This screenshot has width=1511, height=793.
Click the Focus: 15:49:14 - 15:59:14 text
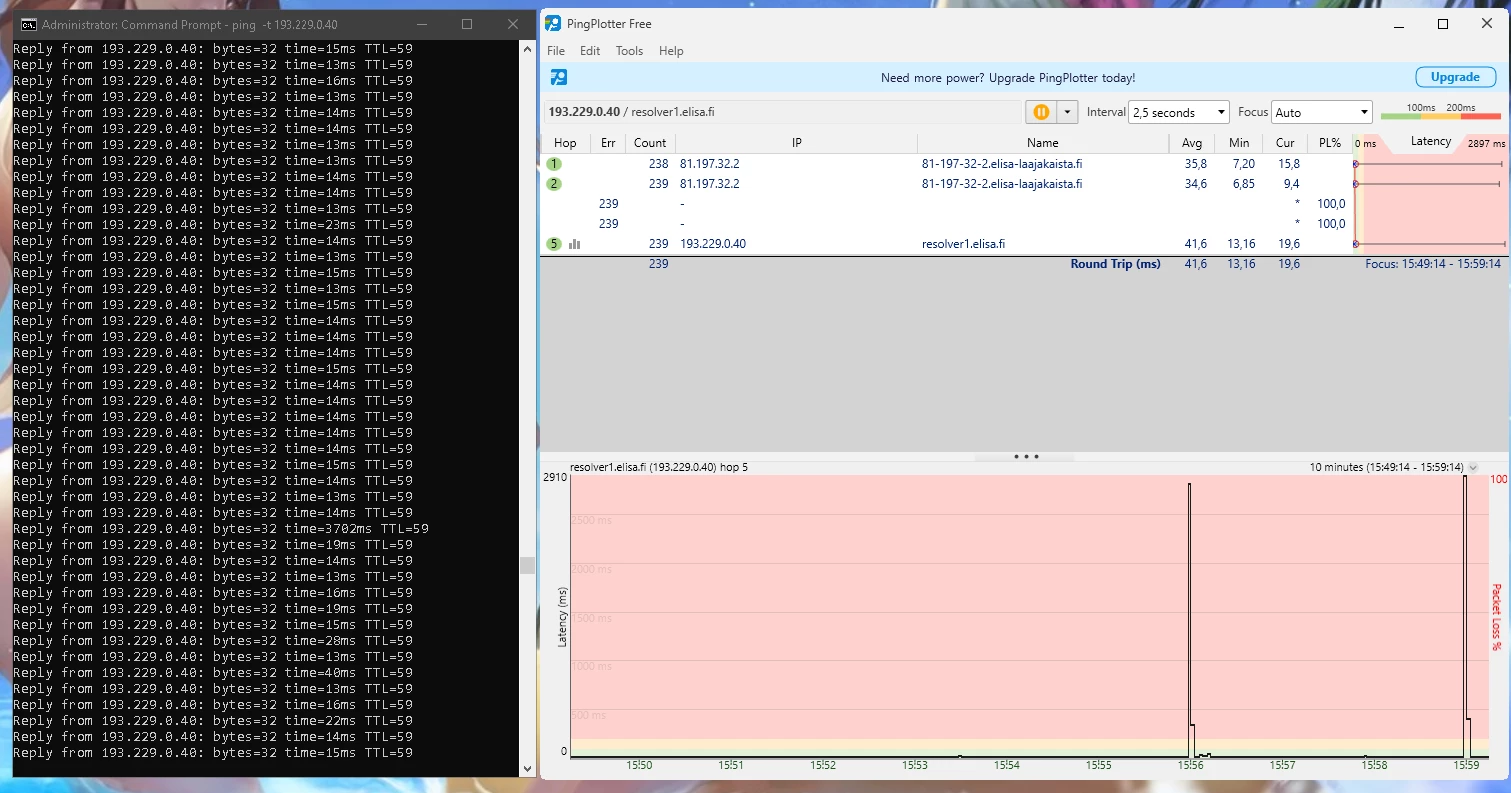(1433, 264)
